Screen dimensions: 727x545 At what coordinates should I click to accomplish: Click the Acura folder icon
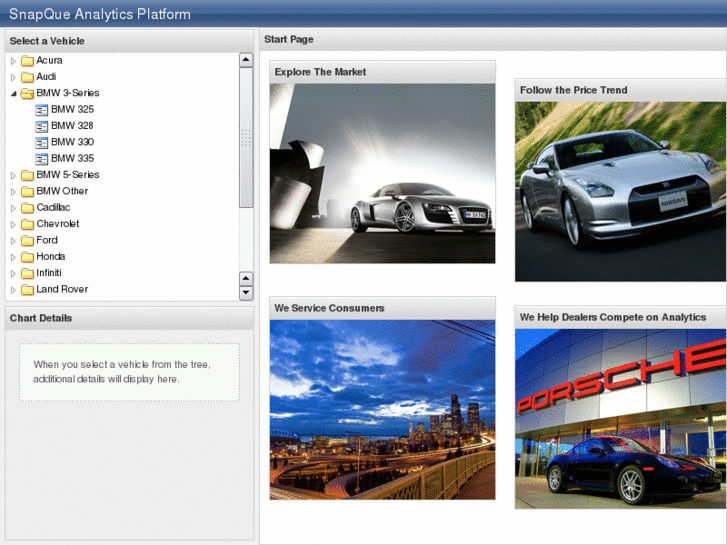click(x=27, y=61)
